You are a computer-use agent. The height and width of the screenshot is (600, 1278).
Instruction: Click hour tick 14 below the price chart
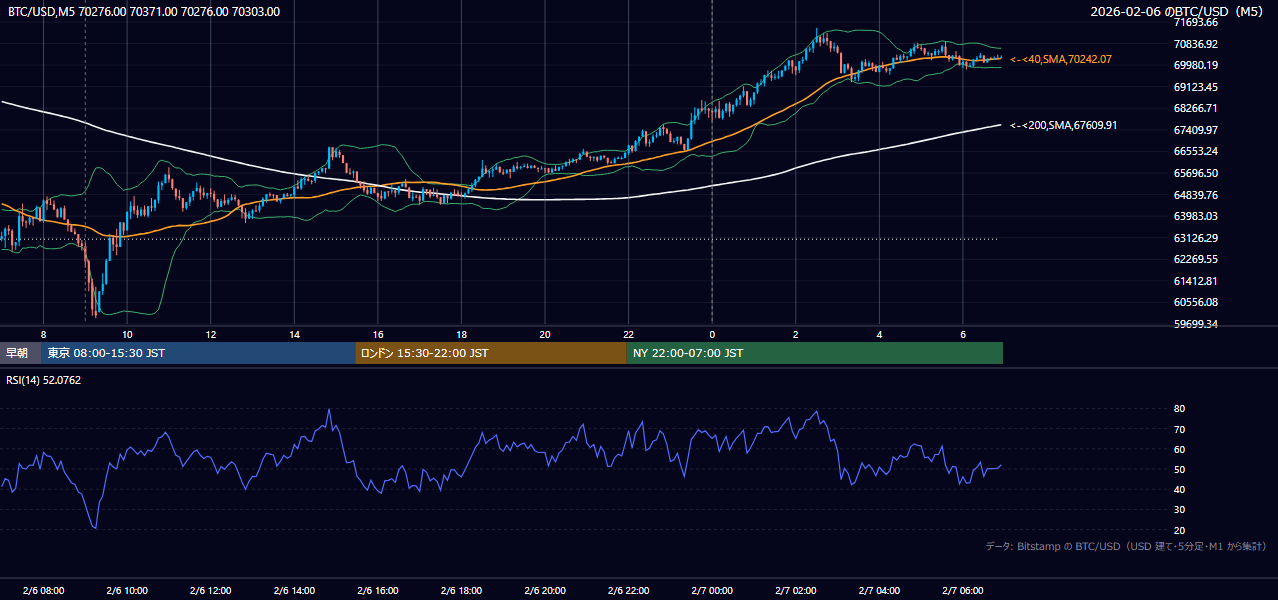pyautogui.click(x=295, y=334)
